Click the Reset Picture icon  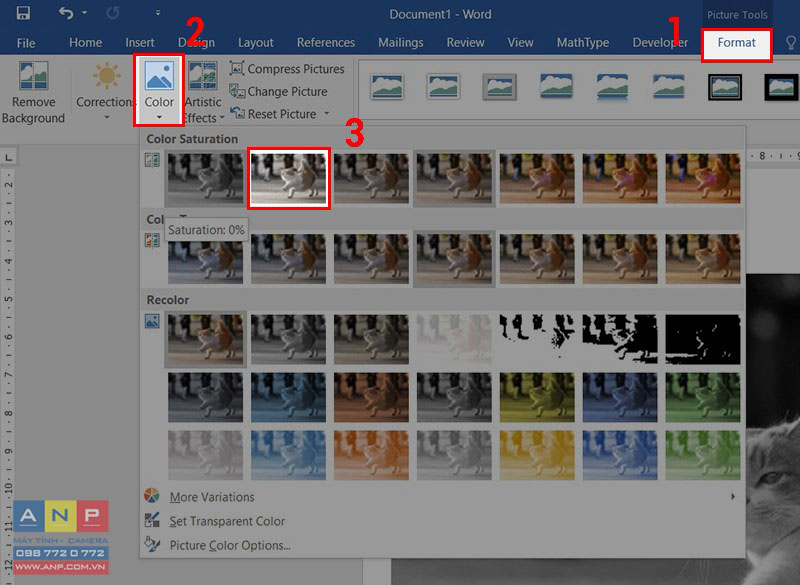(237, 113)
